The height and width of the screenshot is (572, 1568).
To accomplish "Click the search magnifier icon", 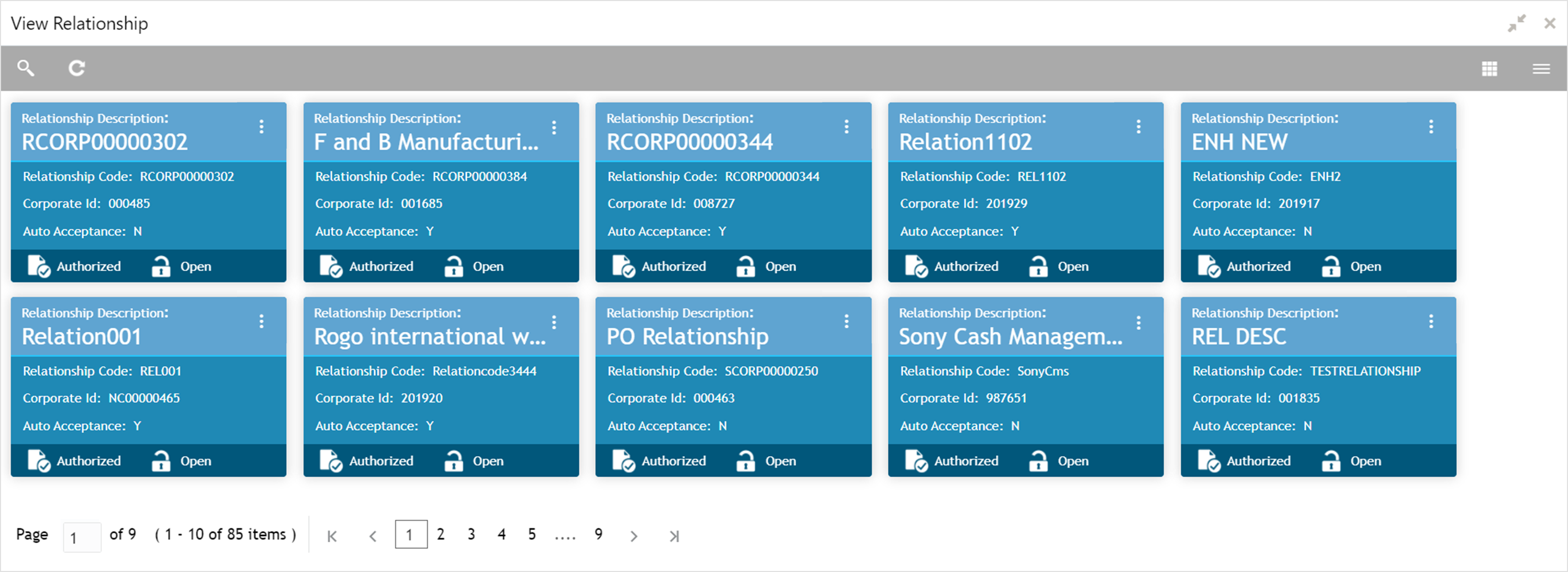I will (x=26, y=68).
